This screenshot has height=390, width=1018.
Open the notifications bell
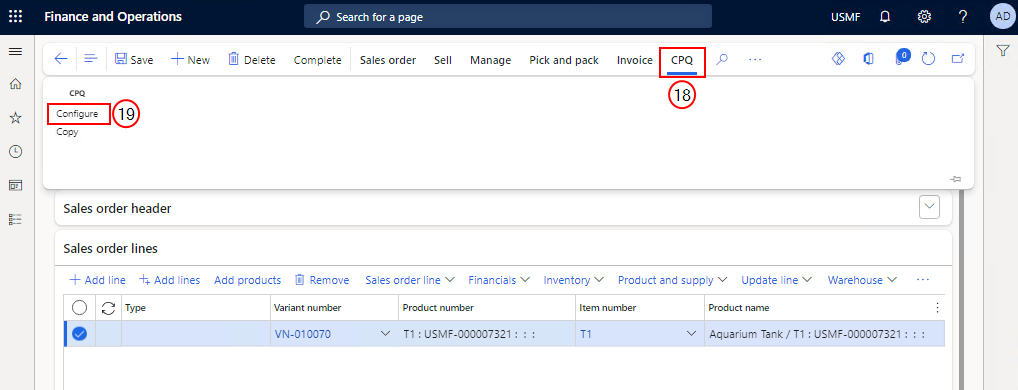[884, 17]
